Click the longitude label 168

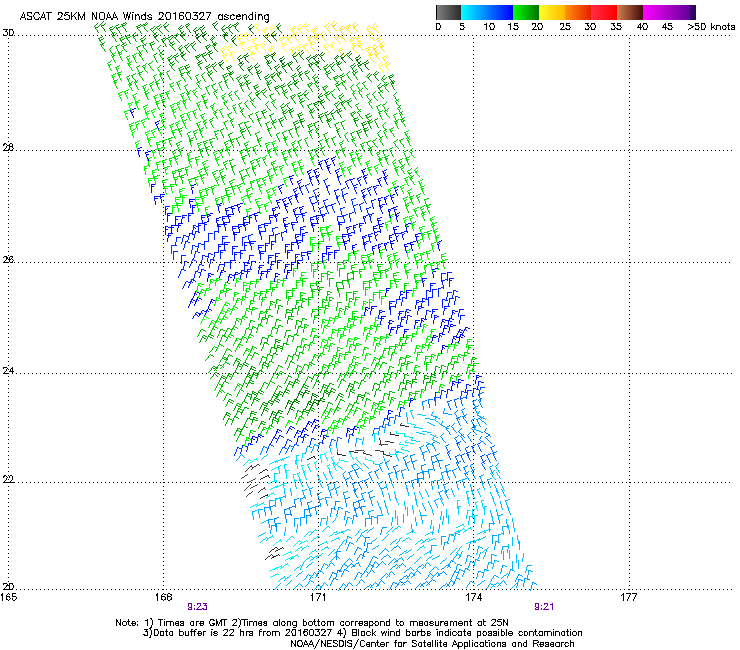pos(163,597)
